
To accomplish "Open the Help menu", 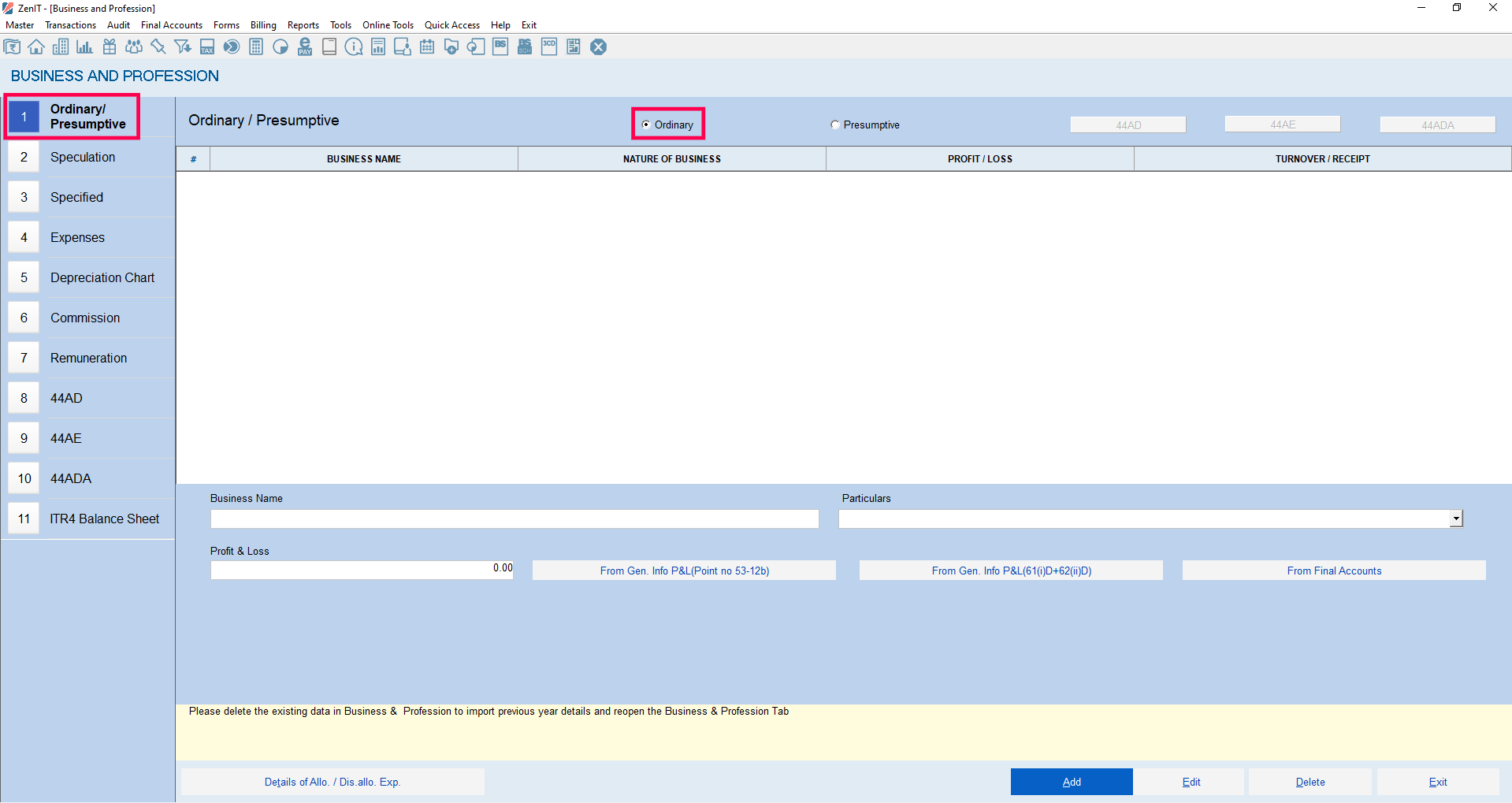I will (x=501, y=25).
